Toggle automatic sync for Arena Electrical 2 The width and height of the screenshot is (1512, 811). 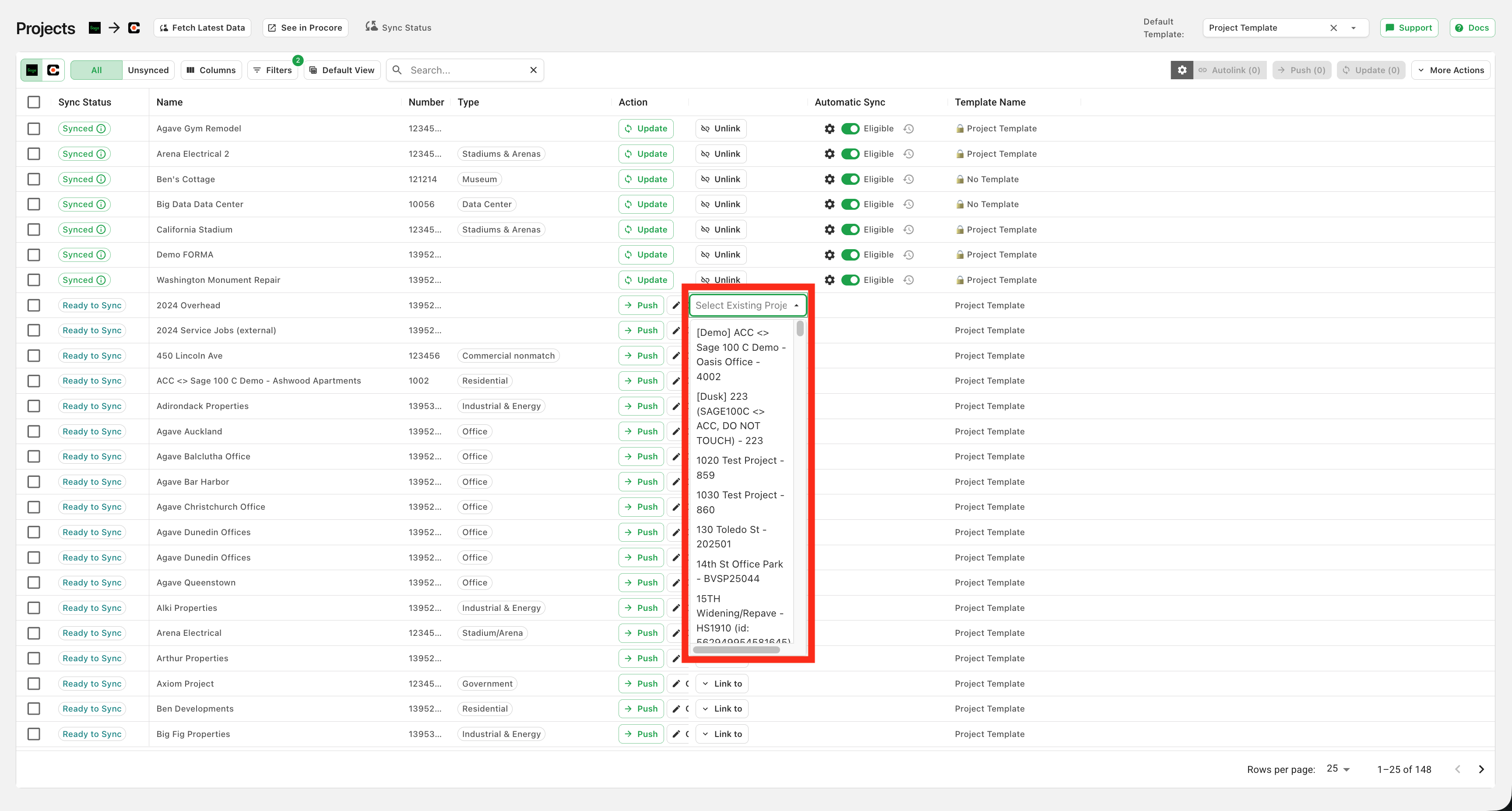(850, 154)
